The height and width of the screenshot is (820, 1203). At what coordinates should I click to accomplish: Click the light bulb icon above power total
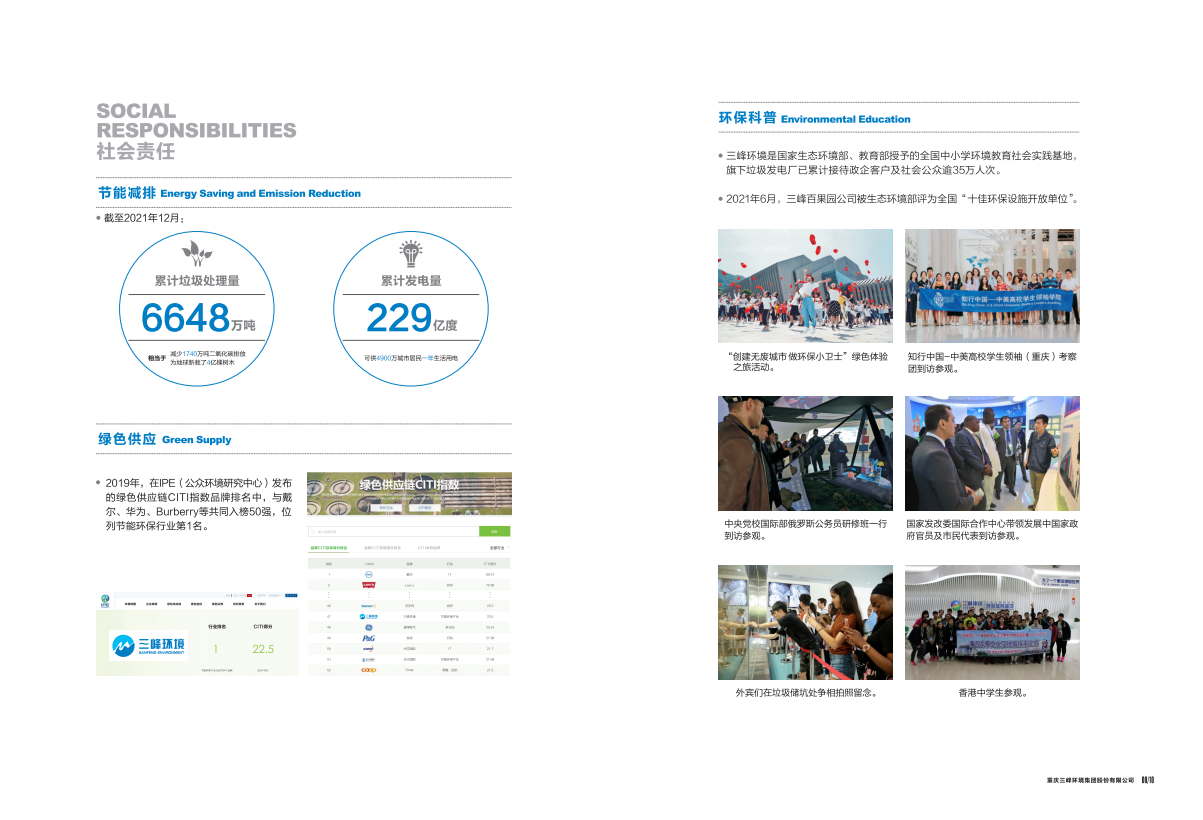(x=410, y=252)
